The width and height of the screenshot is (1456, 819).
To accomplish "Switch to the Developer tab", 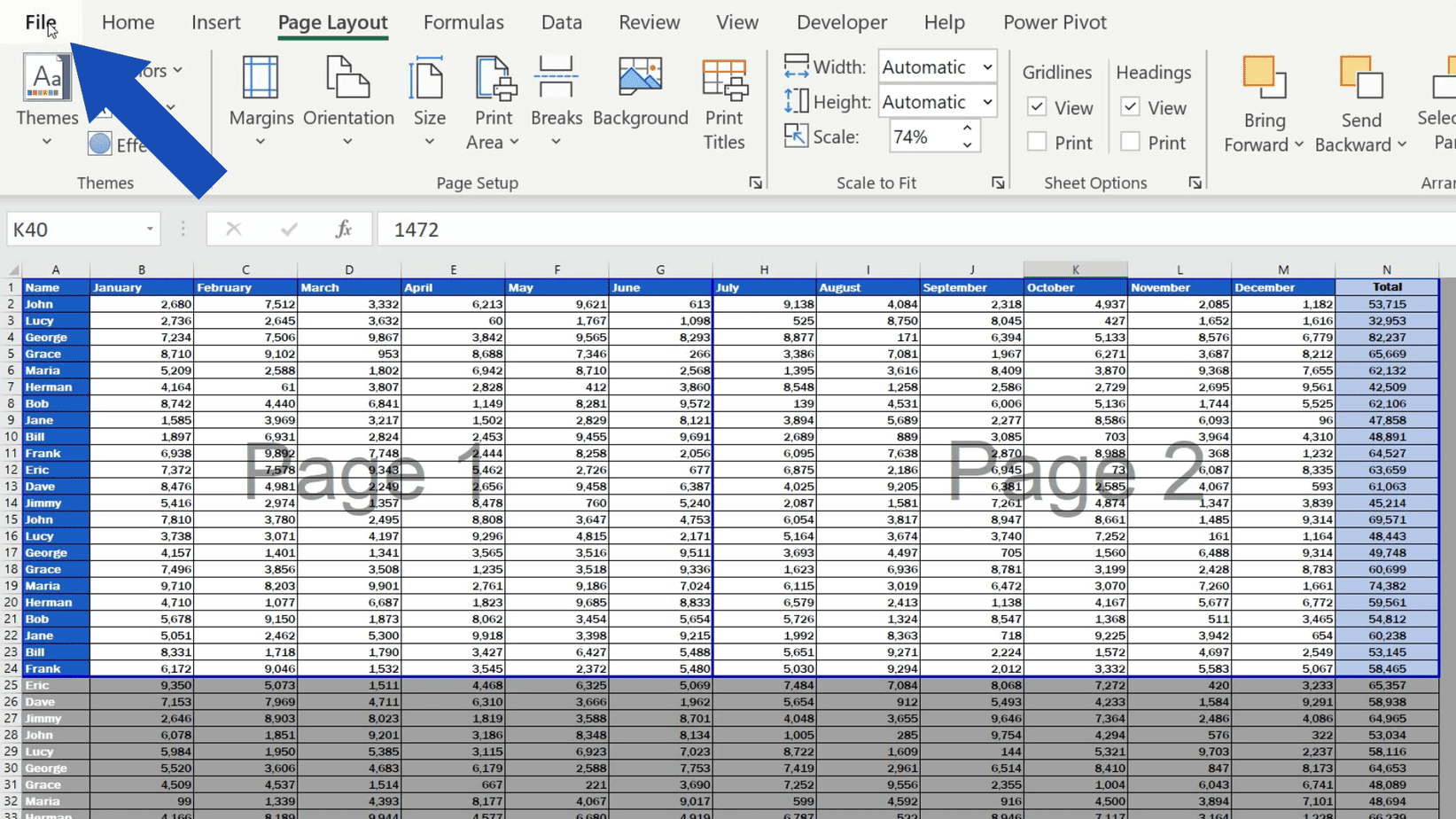I will [842, 22].
